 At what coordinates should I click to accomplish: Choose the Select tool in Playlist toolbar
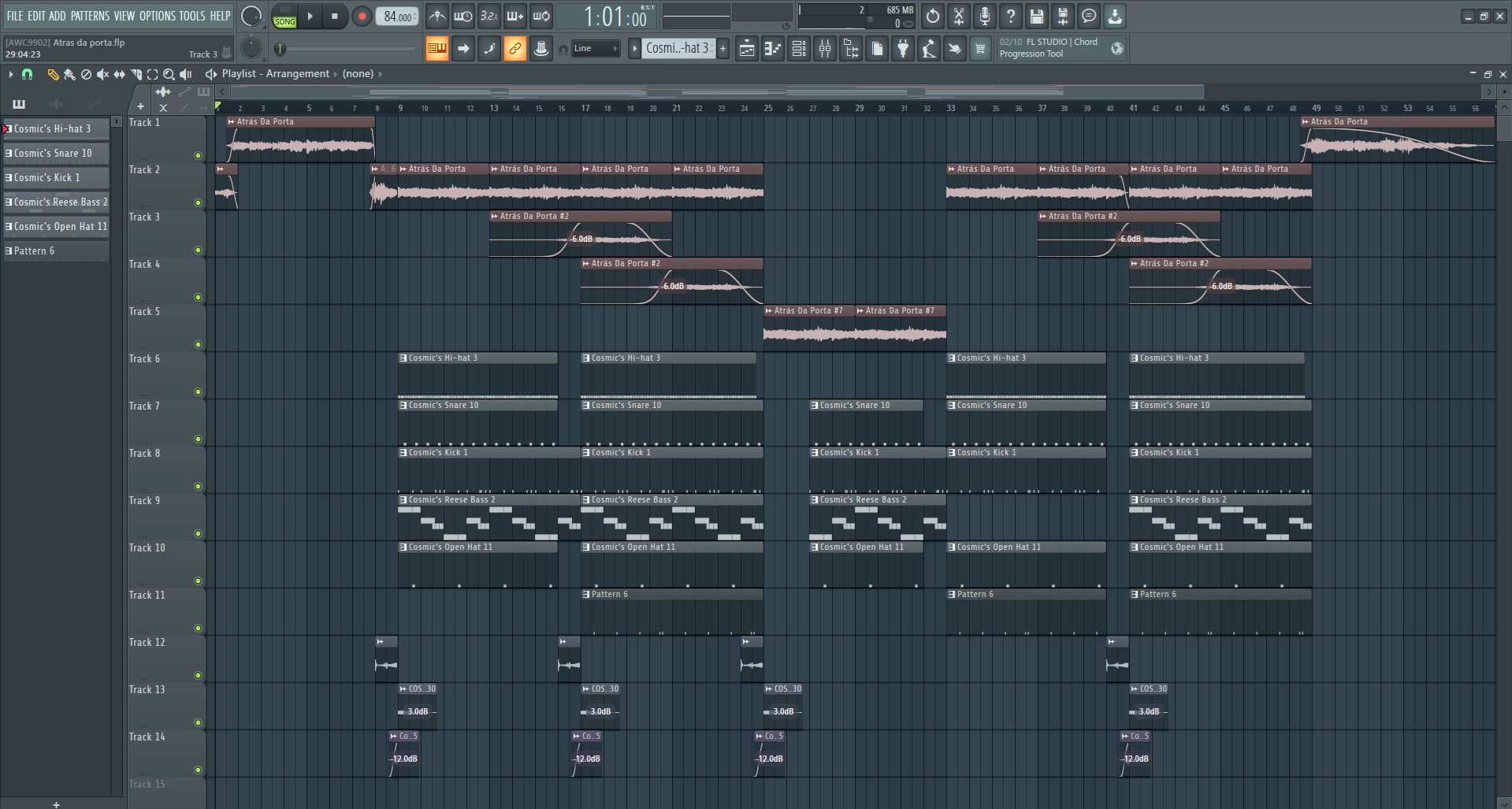[152, 74]
